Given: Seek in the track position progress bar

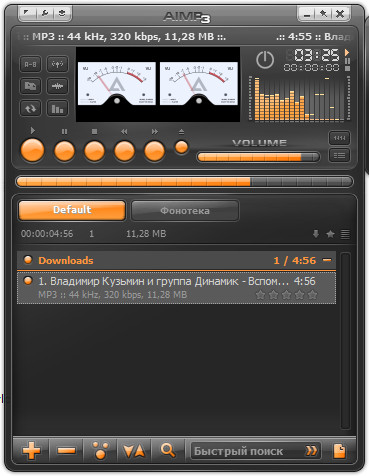Looking at the screenshot, I should (x=184, y=182).
